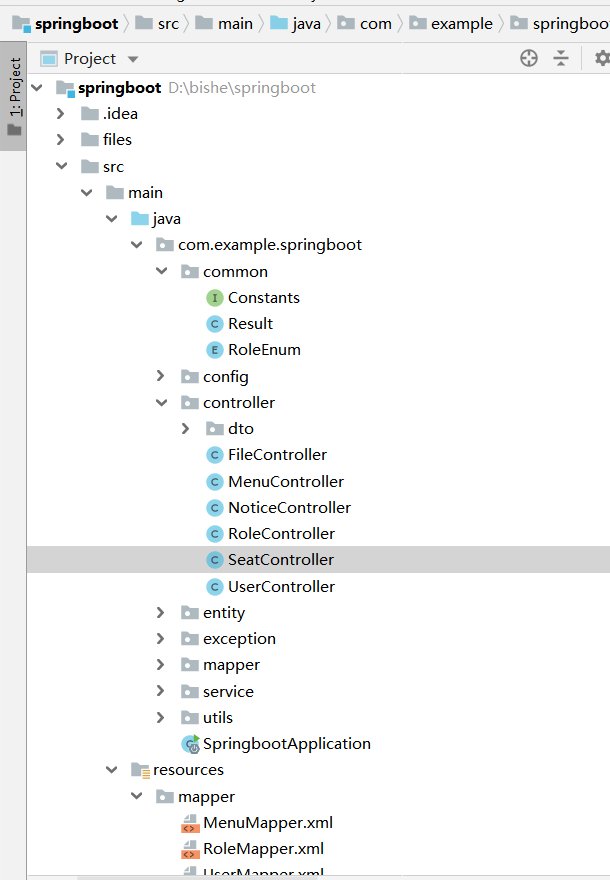
Task: Open the SpringbootApplication main class
Action: pos(286,744)
